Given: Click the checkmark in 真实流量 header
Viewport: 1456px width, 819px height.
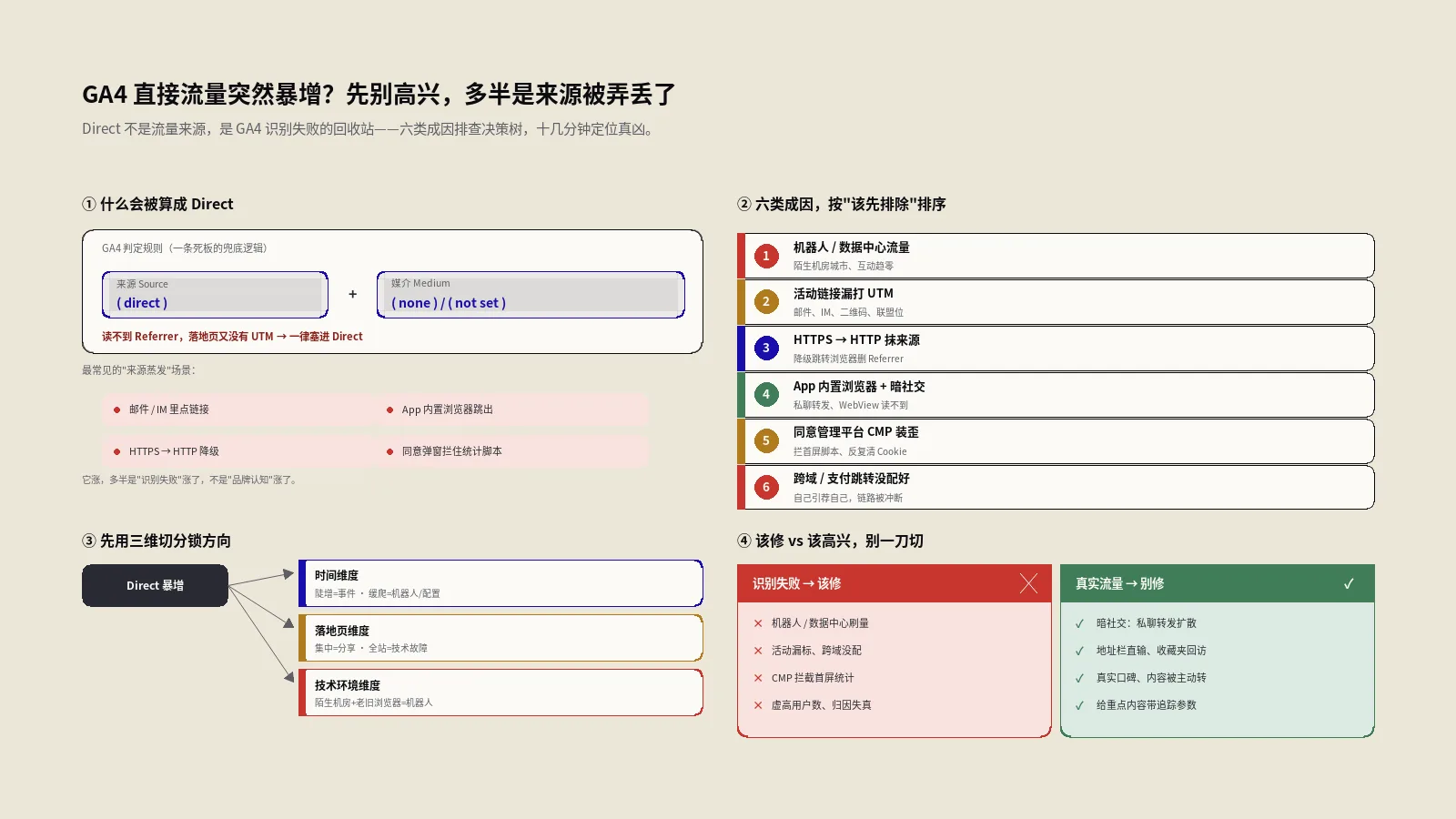Looking at the screenshot, I should point(1349,584).
